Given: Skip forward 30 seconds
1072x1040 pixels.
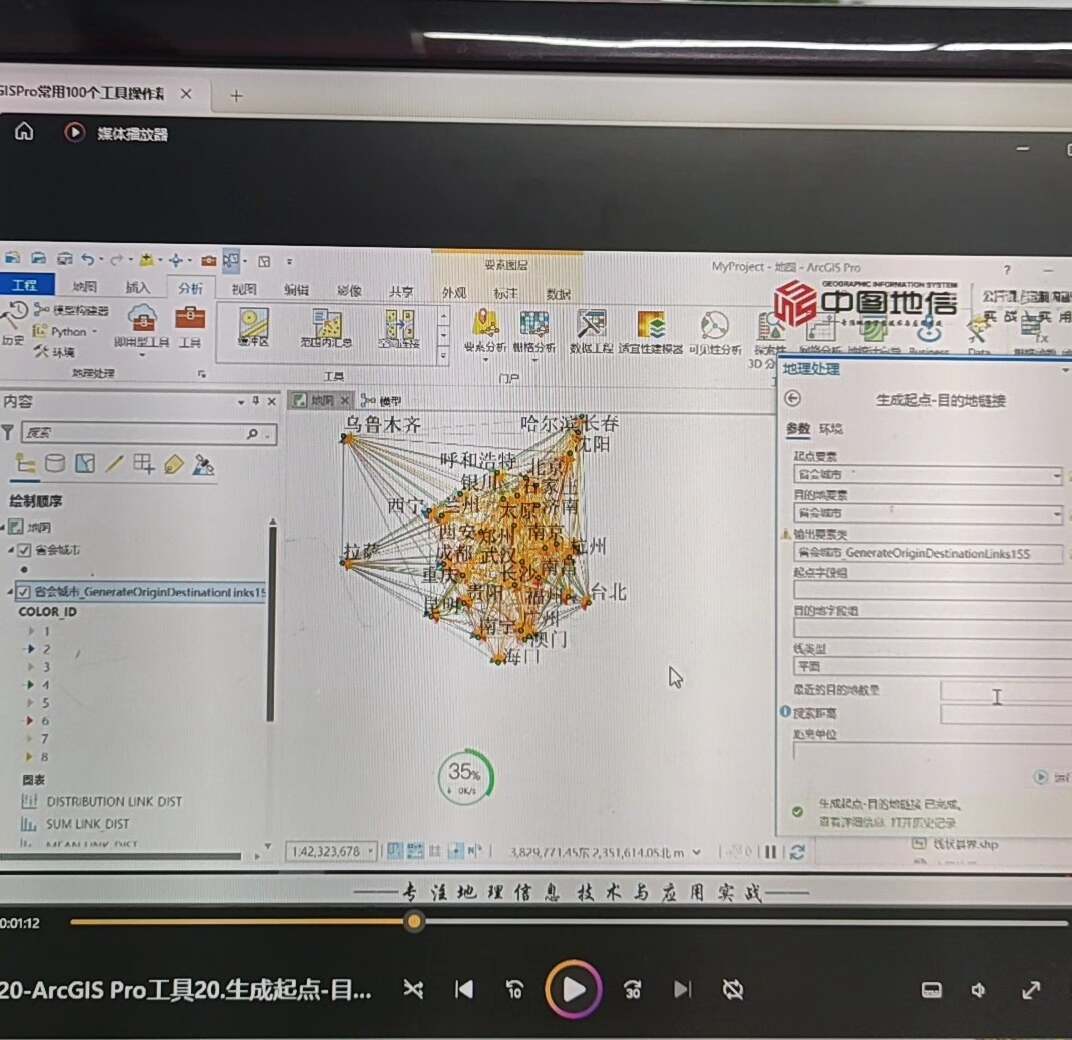Looking at the screenshot, I should tap(632, 989).
